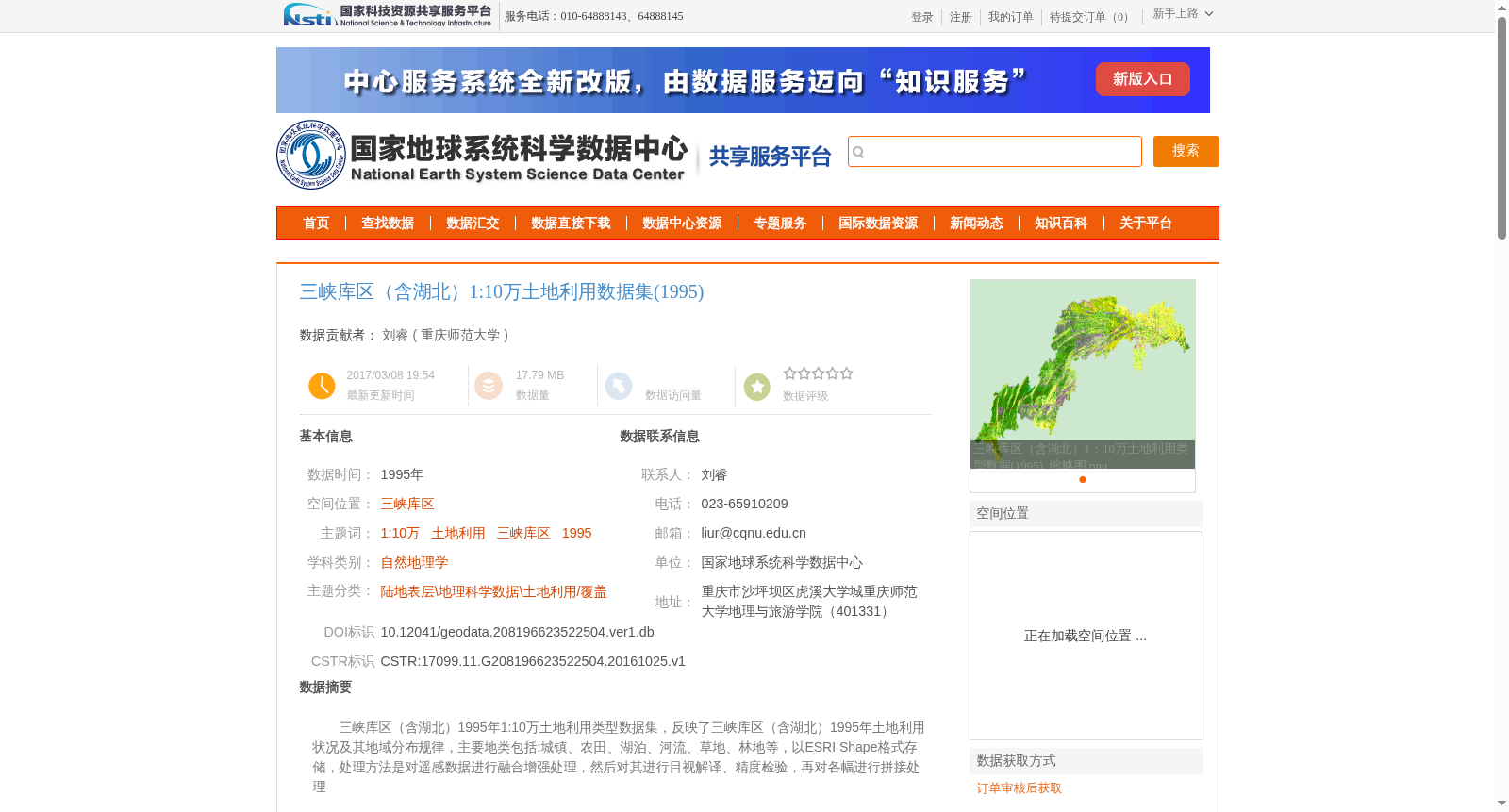Open the 首页 menu item
1509x812 pixels.
(316, 223)
